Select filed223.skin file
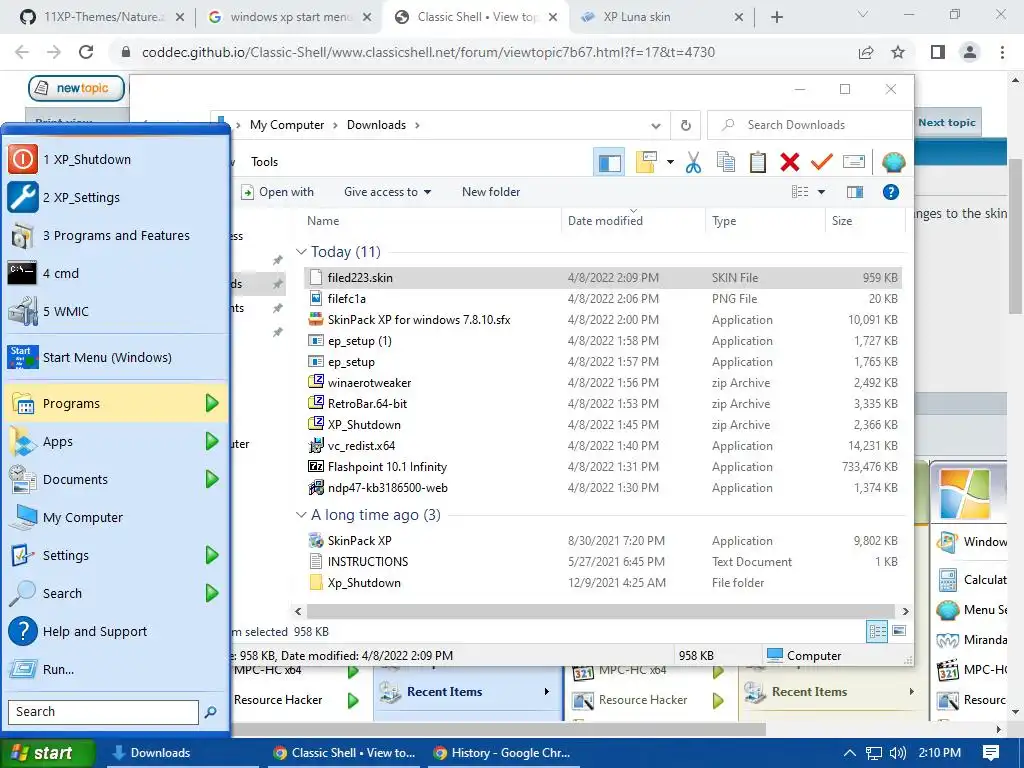 click(603, 278)
